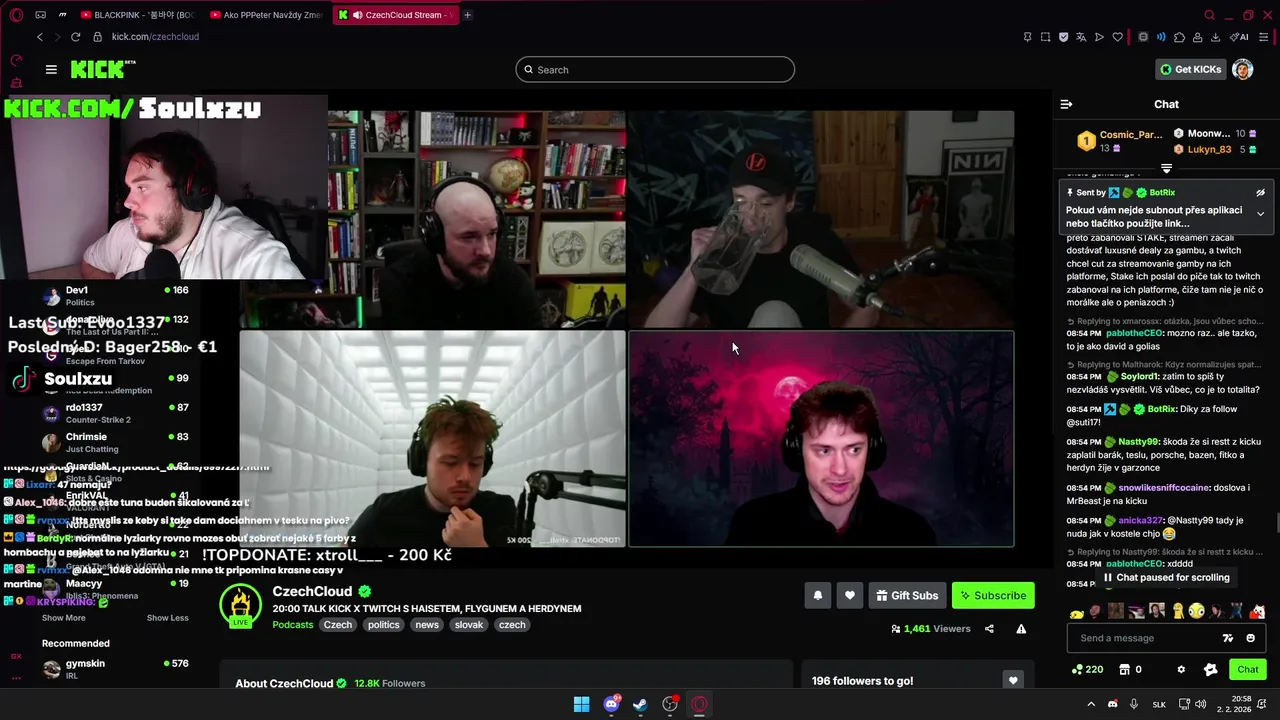Open Cosmic_Par top gifter entry
1280x720 pixels.
tap(1119, 141)
